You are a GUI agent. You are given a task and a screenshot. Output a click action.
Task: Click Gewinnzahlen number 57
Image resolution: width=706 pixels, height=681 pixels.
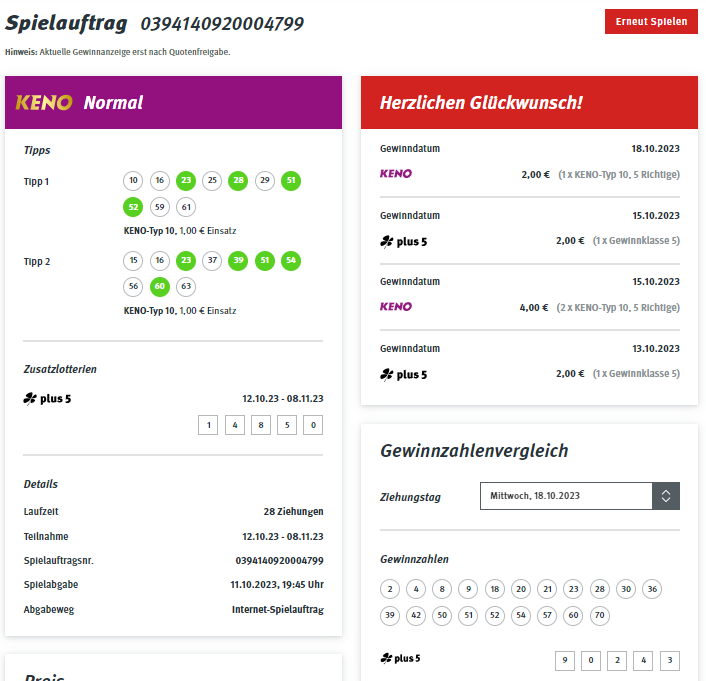[547, 615]
